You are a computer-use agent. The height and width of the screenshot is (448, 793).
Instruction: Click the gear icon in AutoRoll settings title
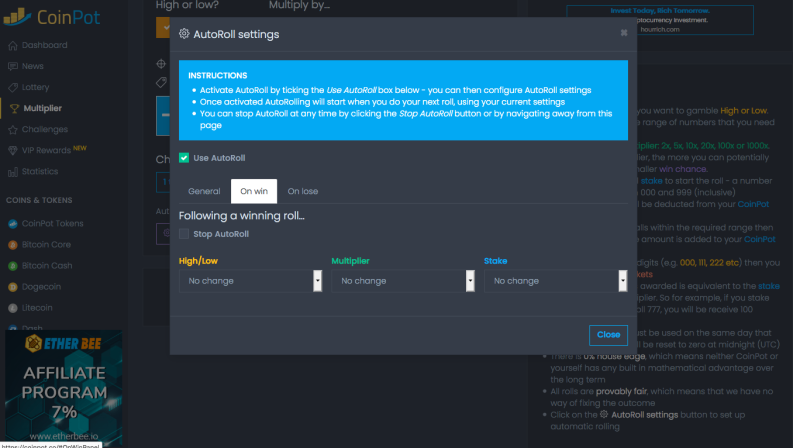point(184,34)
